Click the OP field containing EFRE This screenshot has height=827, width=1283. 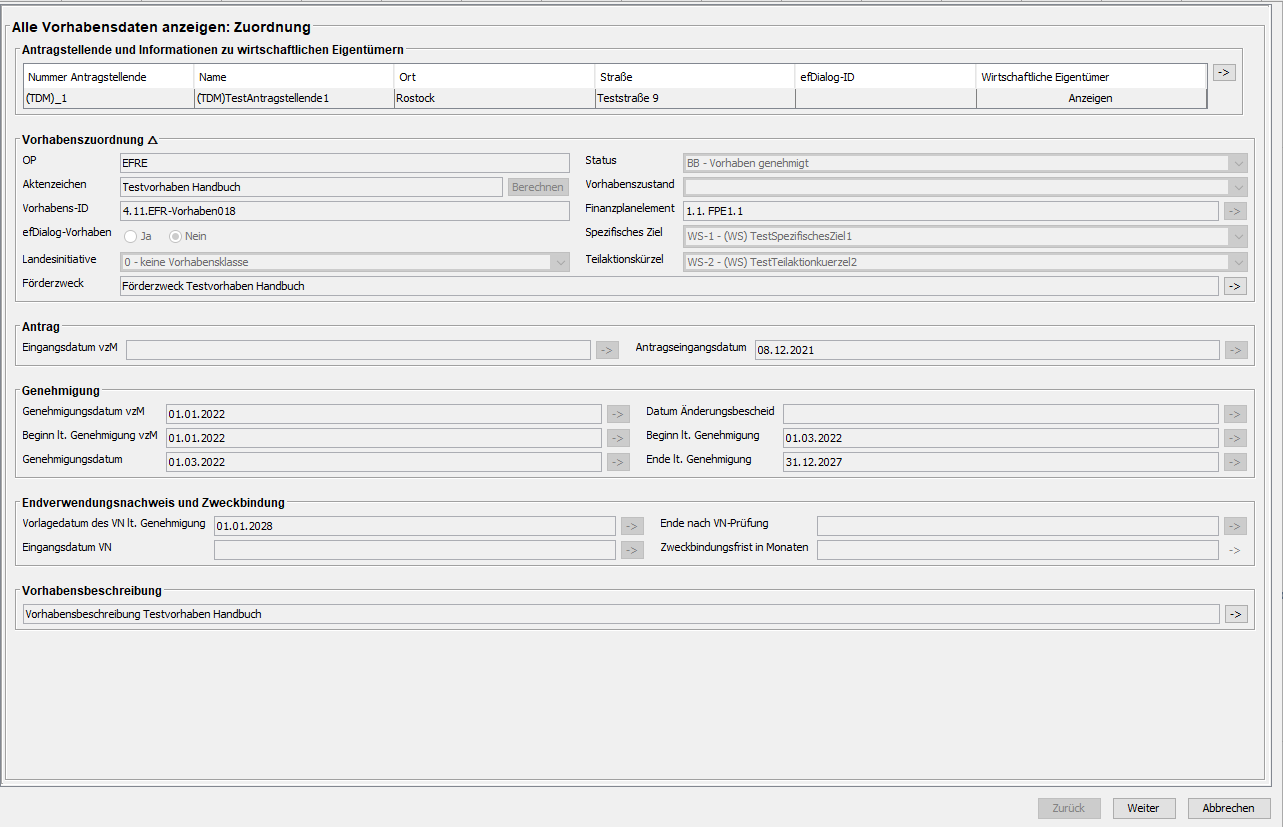(344, 163)
